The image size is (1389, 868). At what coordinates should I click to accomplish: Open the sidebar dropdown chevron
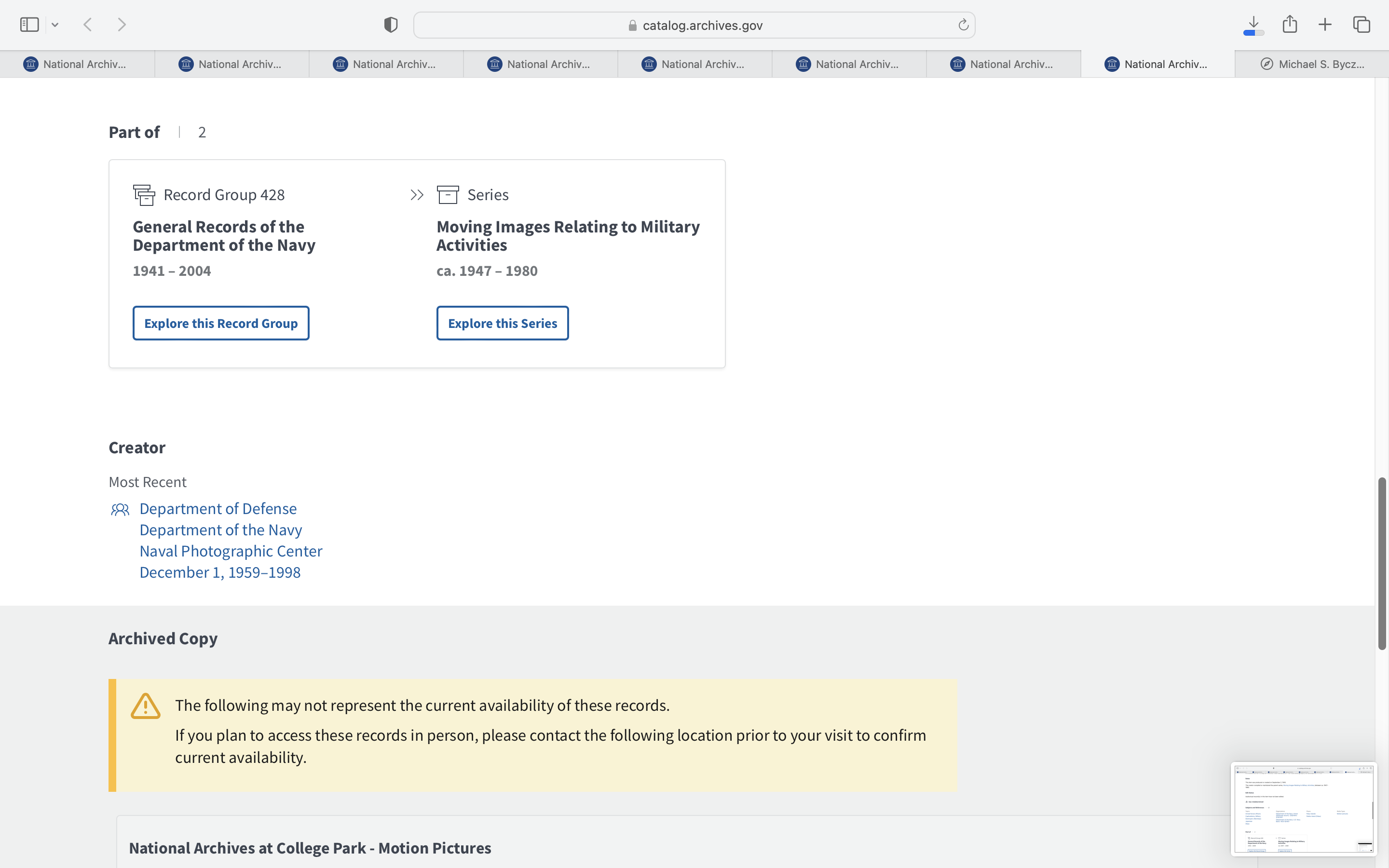click(x=55, y=25)
